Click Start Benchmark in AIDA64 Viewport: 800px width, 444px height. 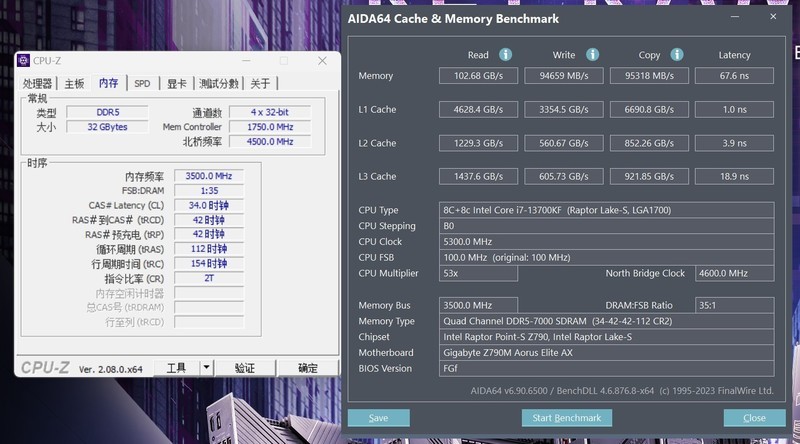[567, 418]
